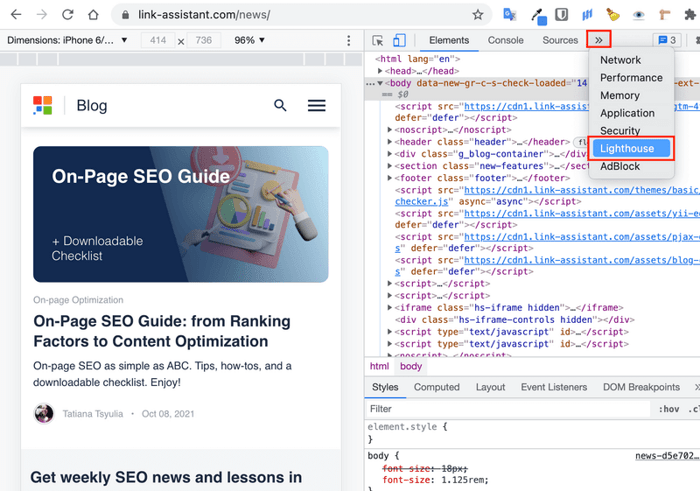Open the Extensions puzzle piece menu
The image size is (700, 491).
(x=690, y=15)
